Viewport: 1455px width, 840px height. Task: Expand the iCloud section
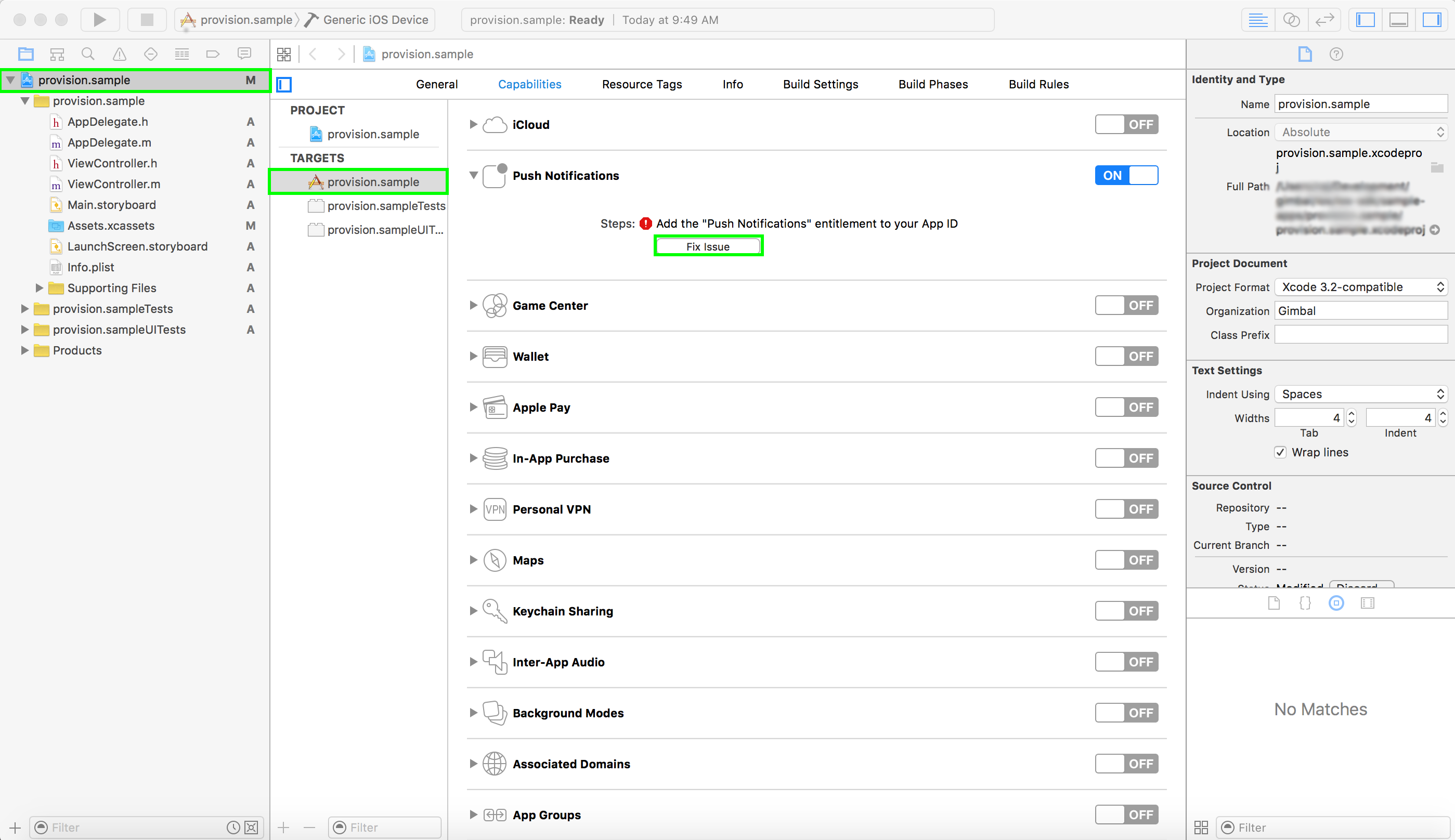473,125
